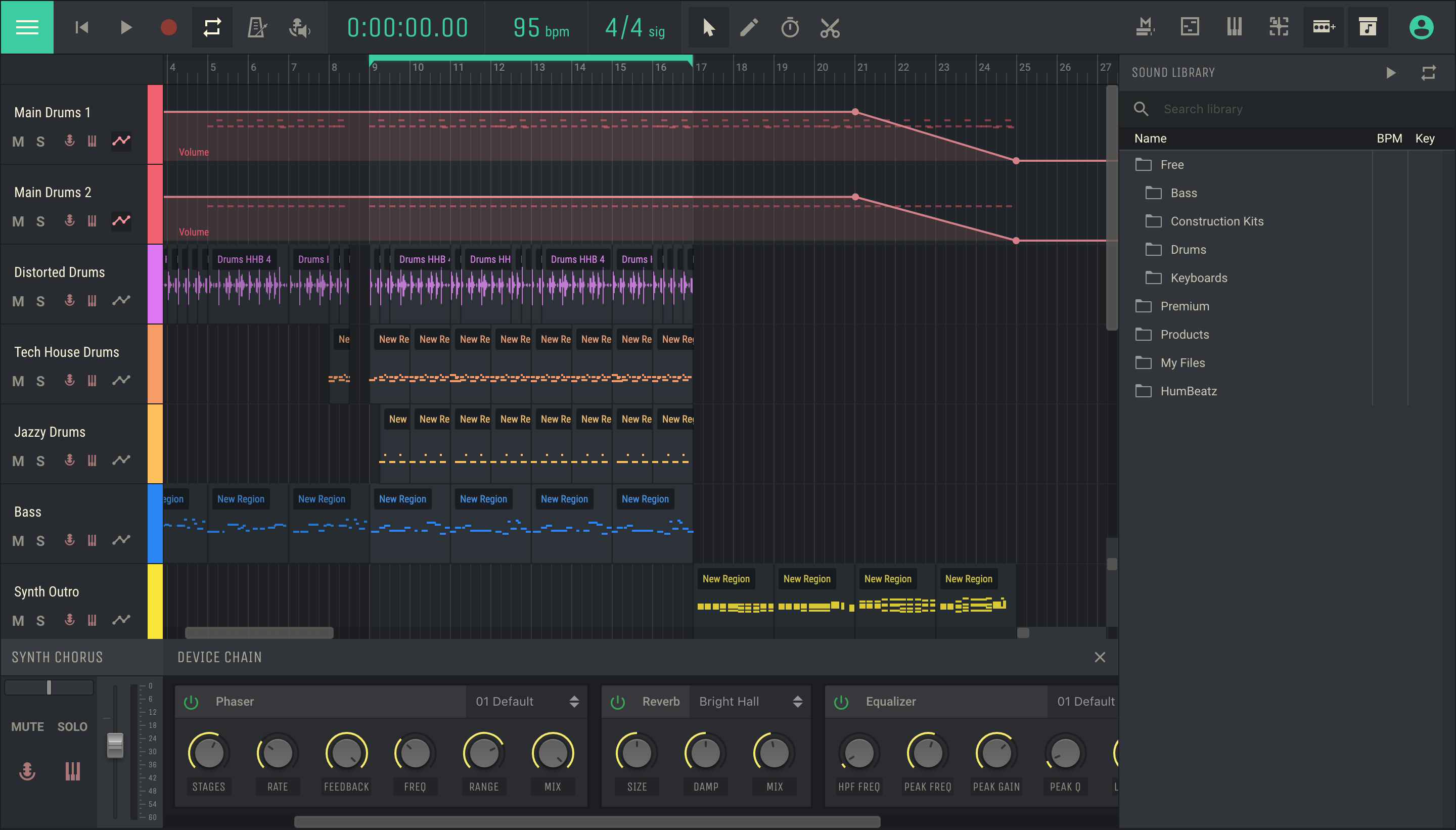Arm recording on Jazzy Drums track
This screenshot has height=830, width=1456.
click(70, 459)
